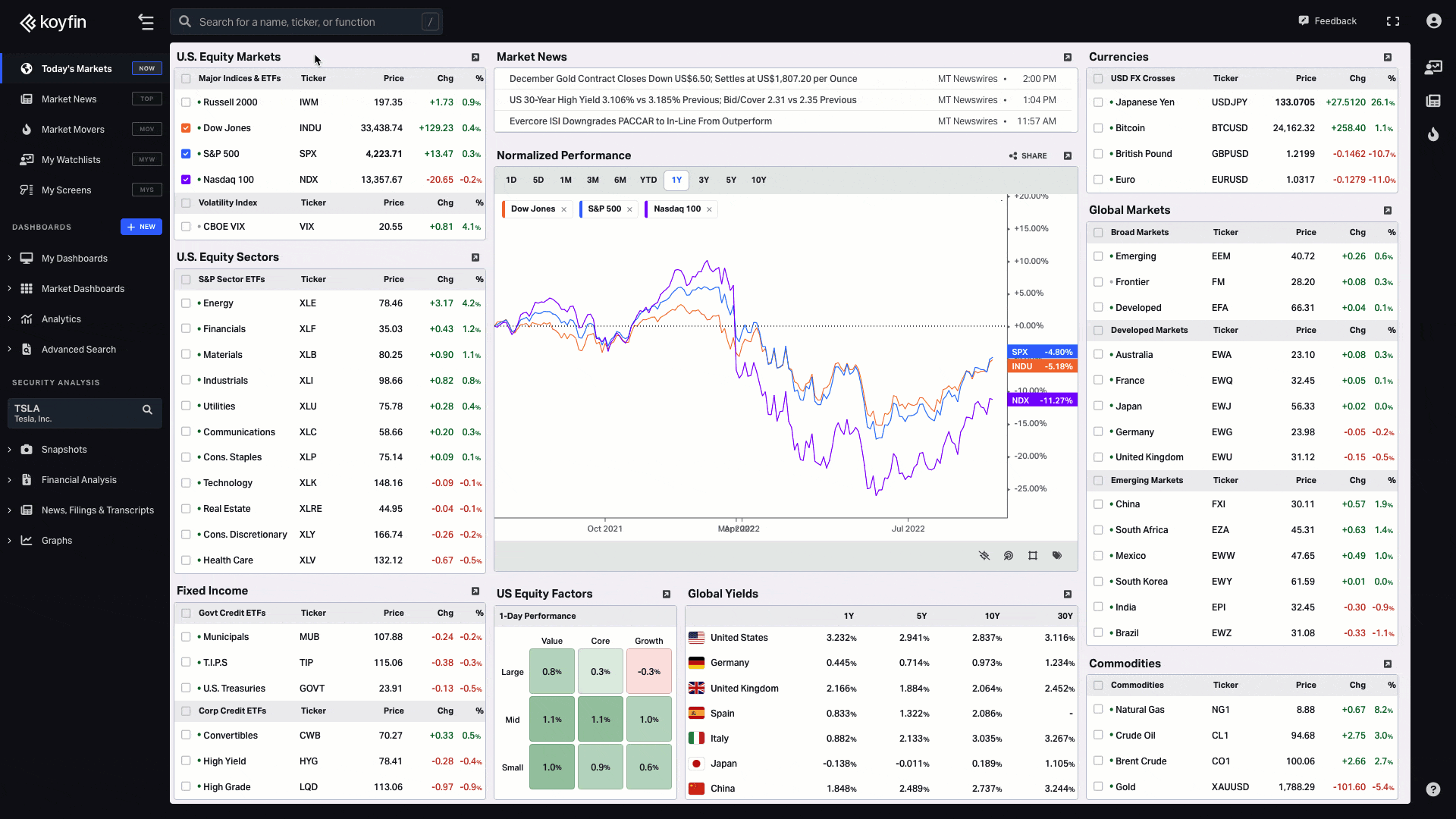Click the Mid Core 1.1% heatmap cell

(601, 720)
